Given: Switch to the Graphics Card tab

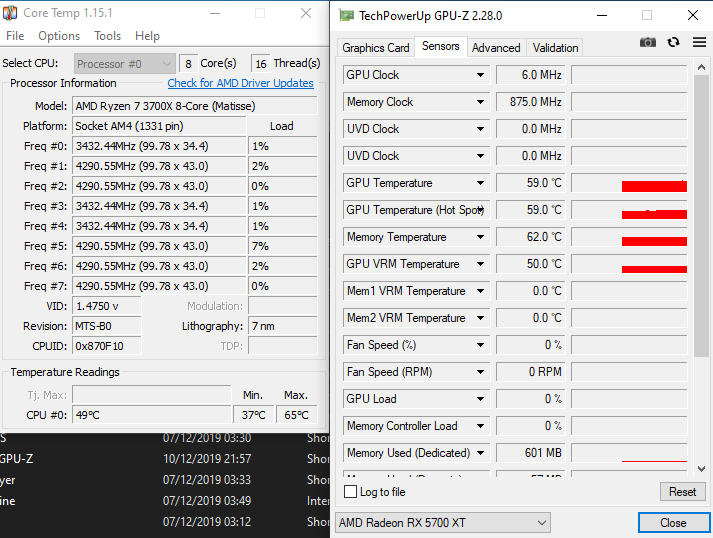Looking at the screenshot, I should point(376,48).
